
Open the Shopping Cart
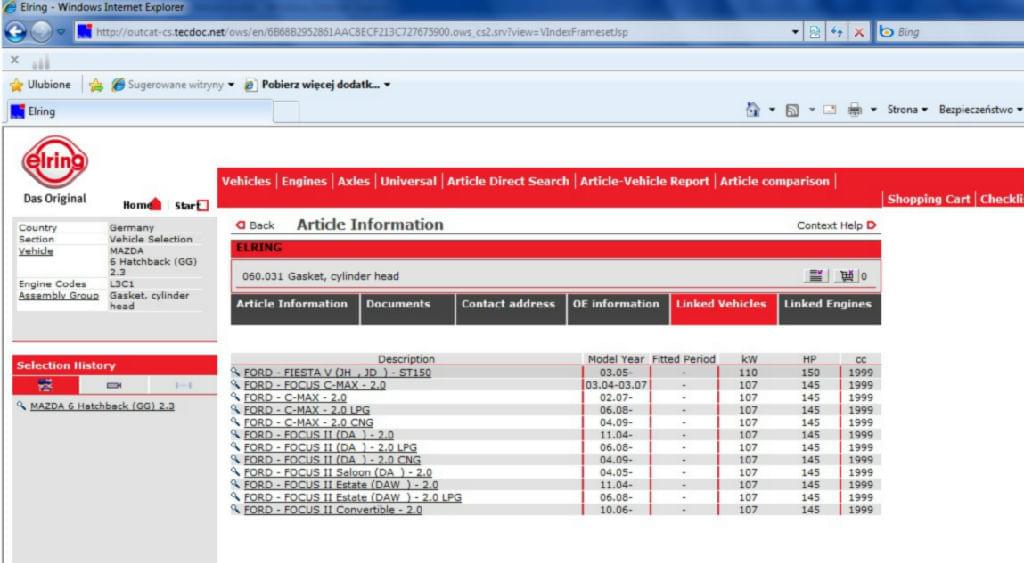coord(928,199)
